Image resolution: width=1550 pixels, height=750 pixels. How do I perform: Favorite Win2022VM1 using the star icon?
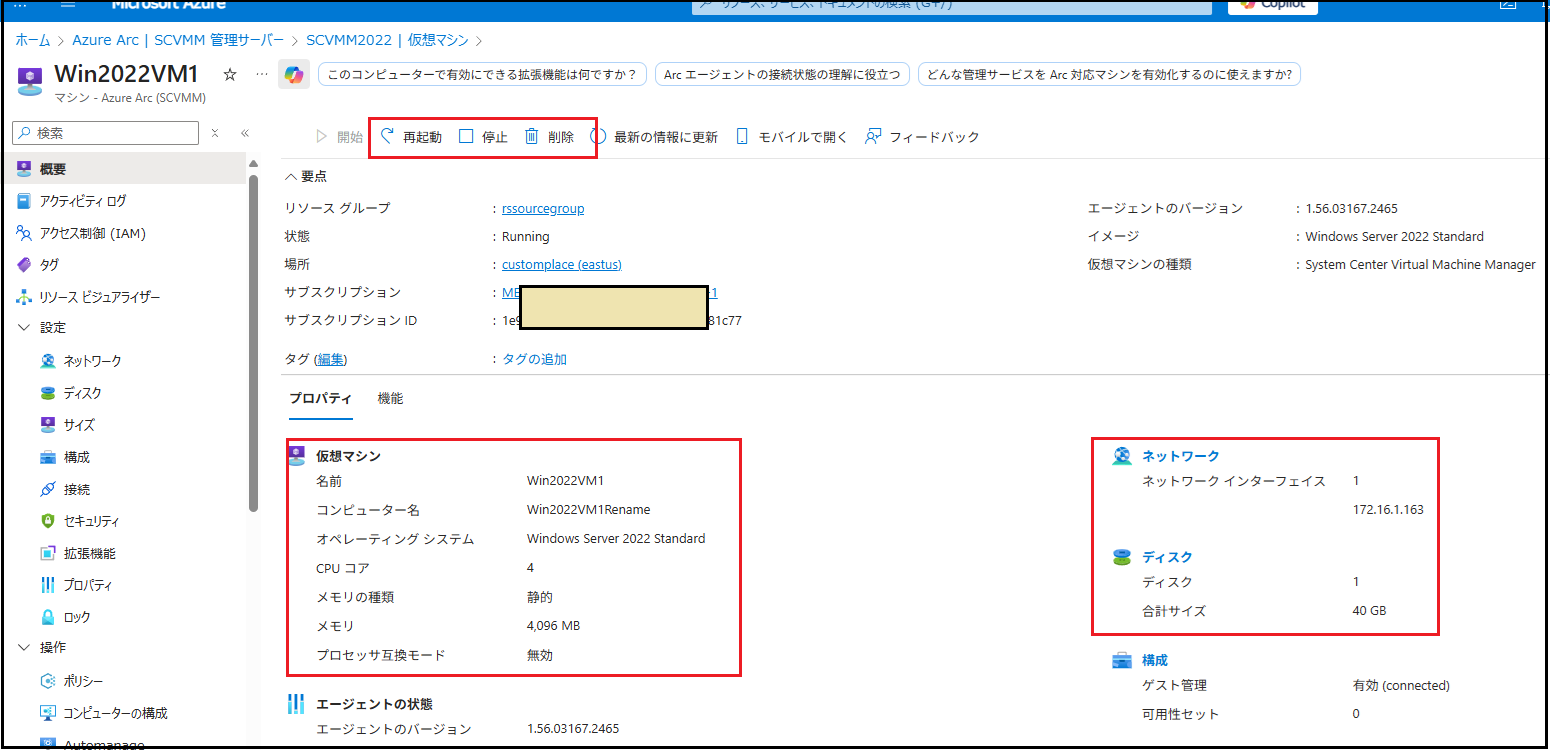click(230, 75)
